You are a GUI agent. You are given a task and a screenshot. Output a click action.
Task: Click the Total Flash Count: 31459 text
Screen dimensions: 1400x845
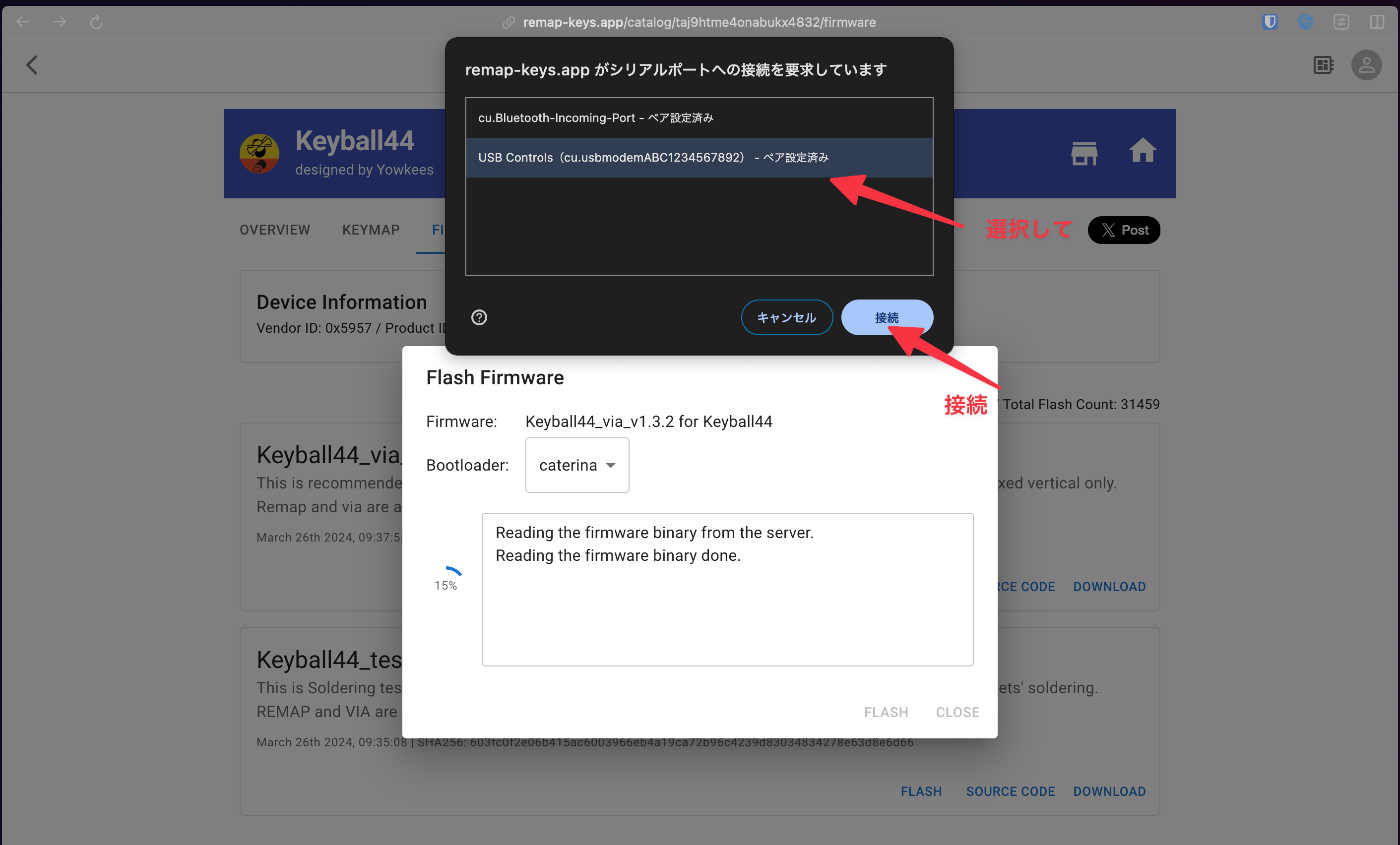(x=1081, y=405)
